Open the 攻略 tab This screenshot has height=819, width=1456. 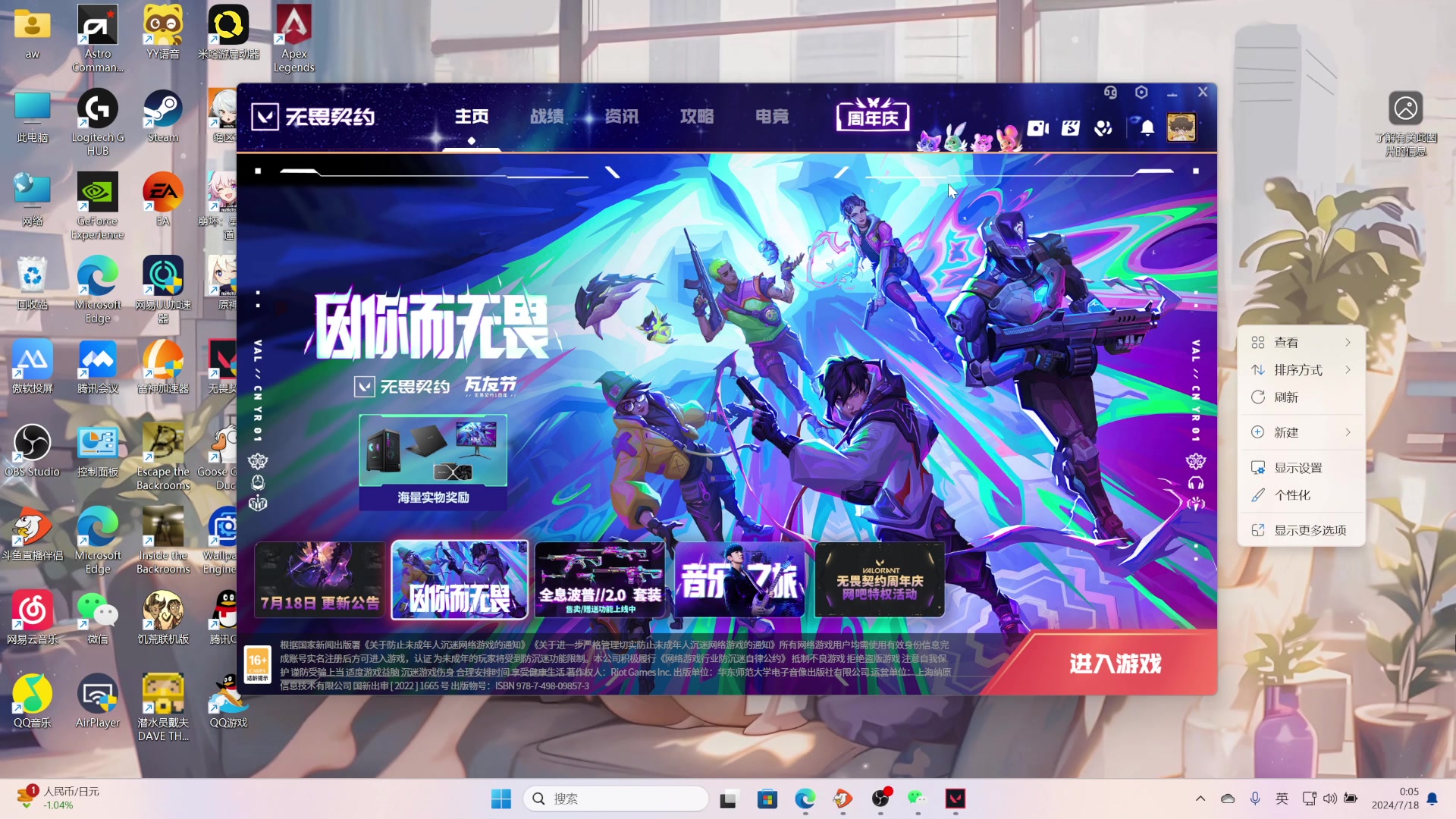pos(697,117)
